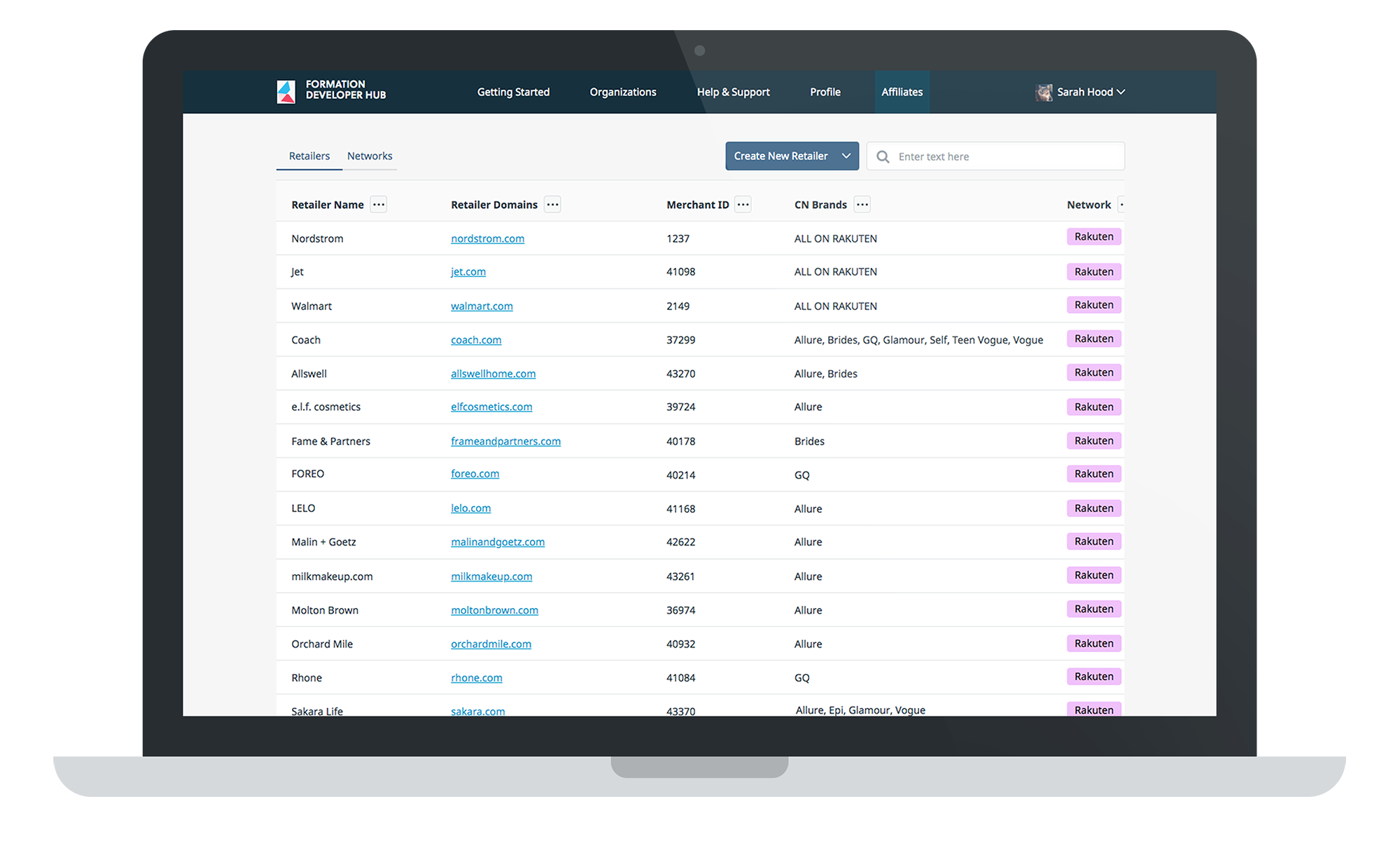This screenshot has height=848, width=1400.
Task: Click the Retailer Domains column header
Action: point(494,204)
